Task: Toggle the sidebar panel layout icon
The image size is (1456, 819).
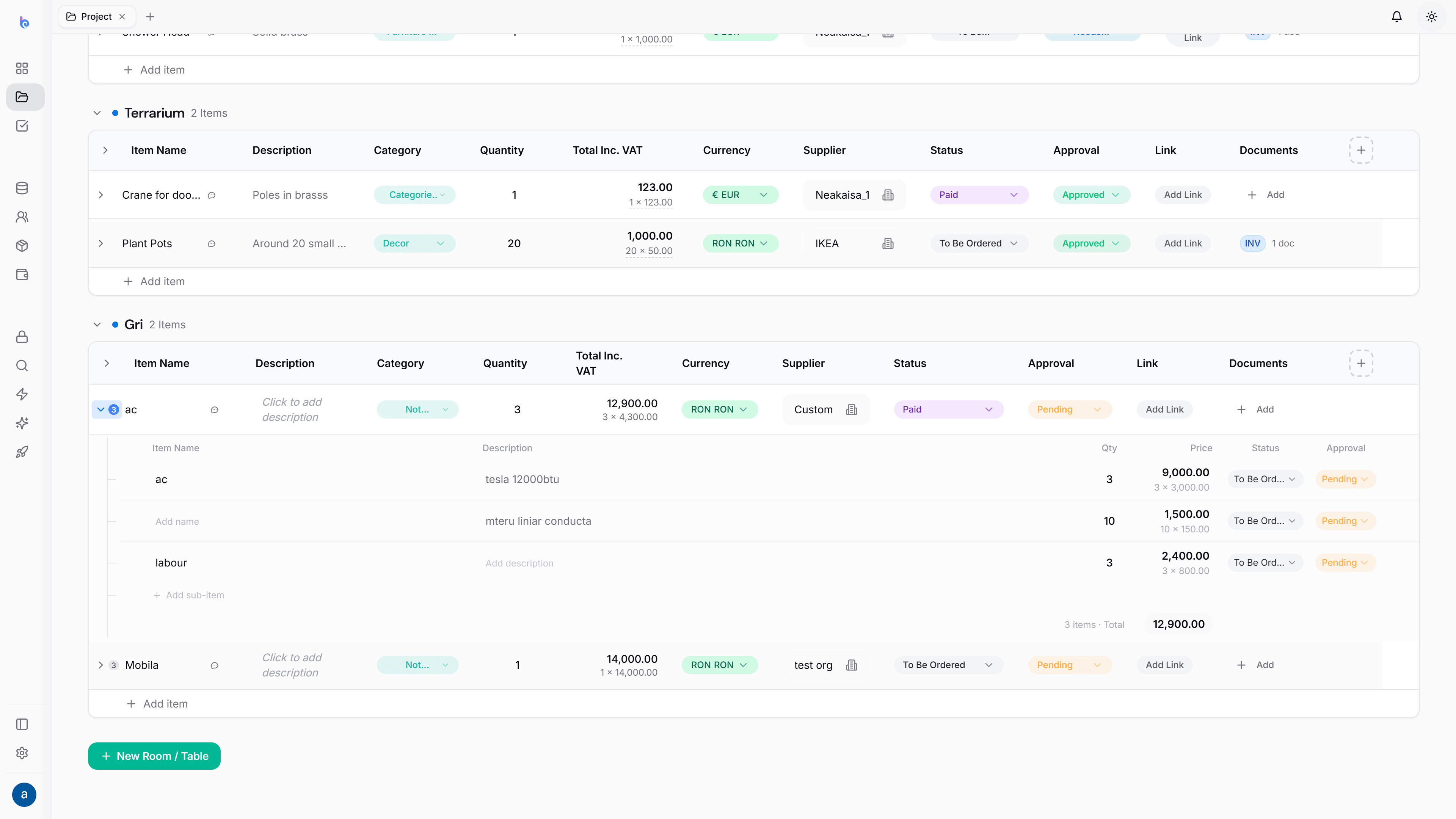Action: pos(22,725)
